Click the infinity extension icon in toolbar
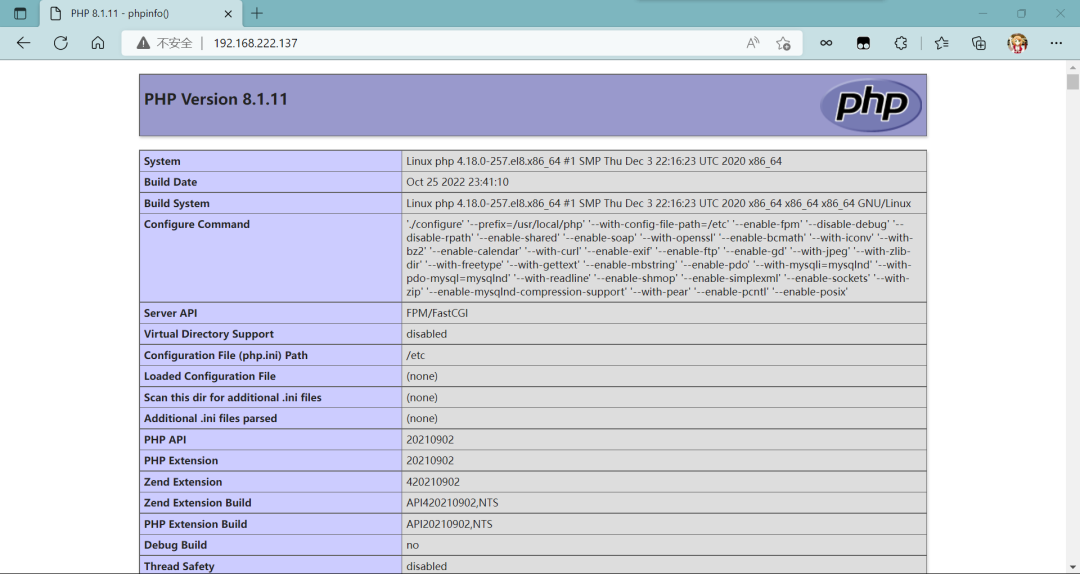This screenshot has height=574, width=1080. 826,43
